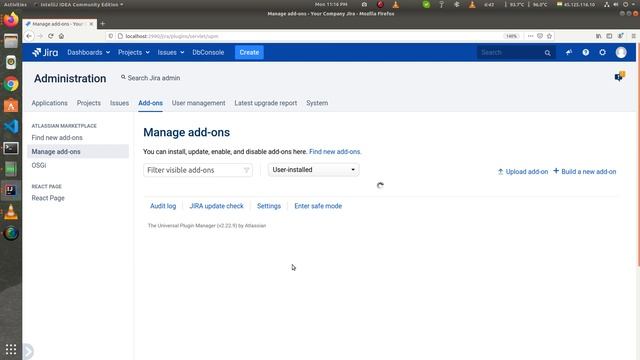Focus the Filter visible add-ons field
640x360 pixels.
point(198,170)
